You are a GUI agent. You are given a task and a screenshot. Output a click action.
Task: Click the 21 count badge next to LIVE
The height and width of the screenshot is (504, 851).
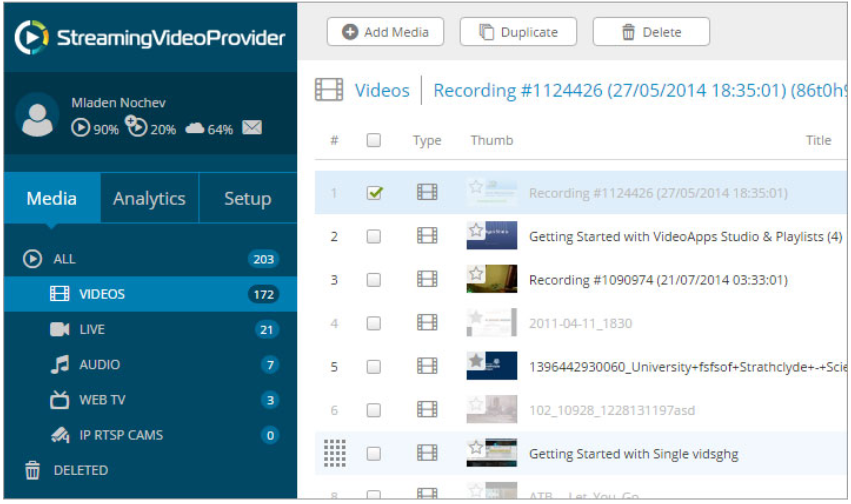click(x=266, y=330)
